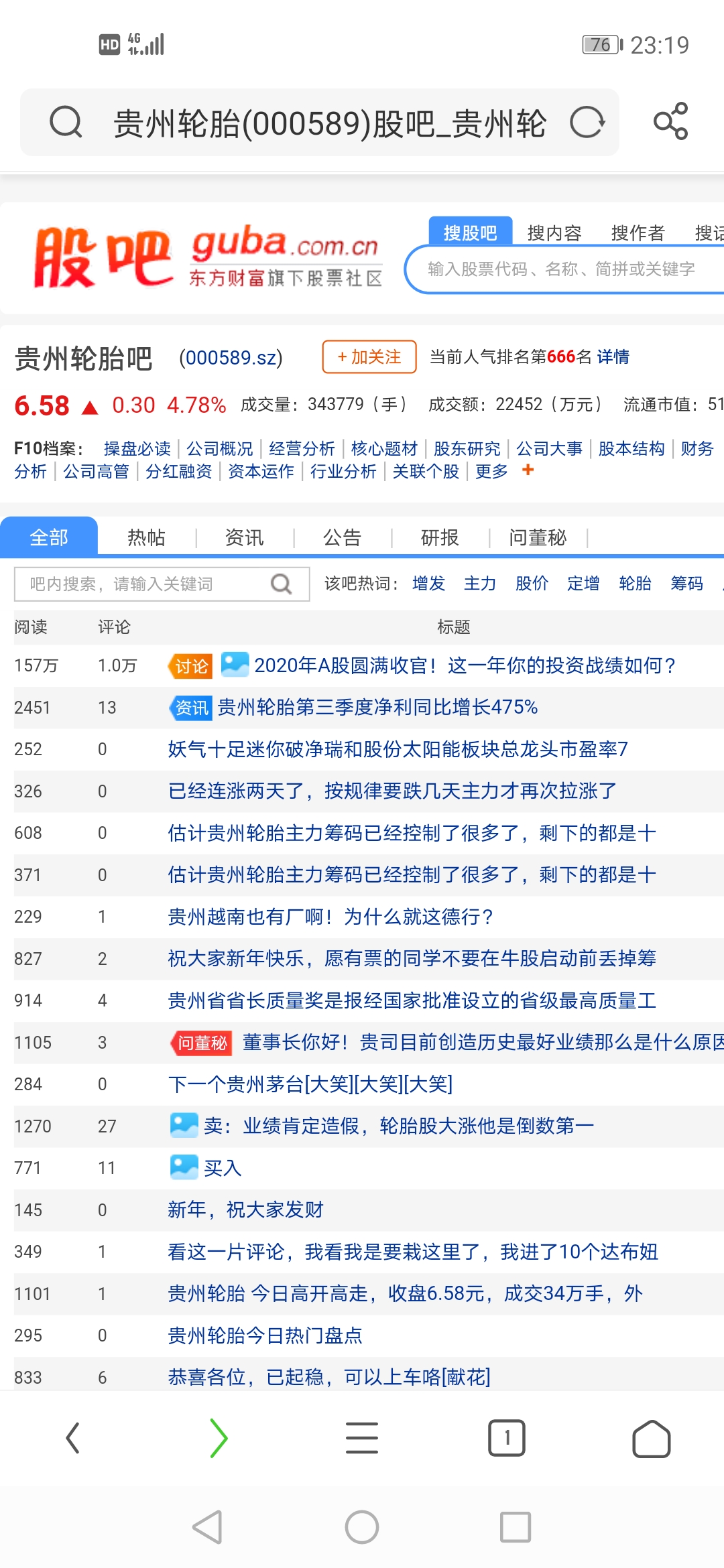Click the +加关注 follow button
Viewport: 724px width, 1568px height.
point(369,356)
